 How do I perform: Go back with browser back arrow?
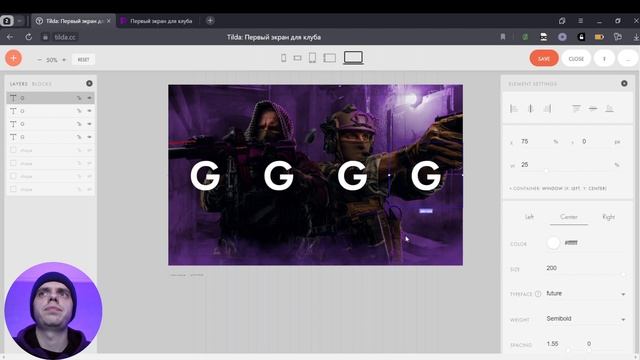click(10, 37)
